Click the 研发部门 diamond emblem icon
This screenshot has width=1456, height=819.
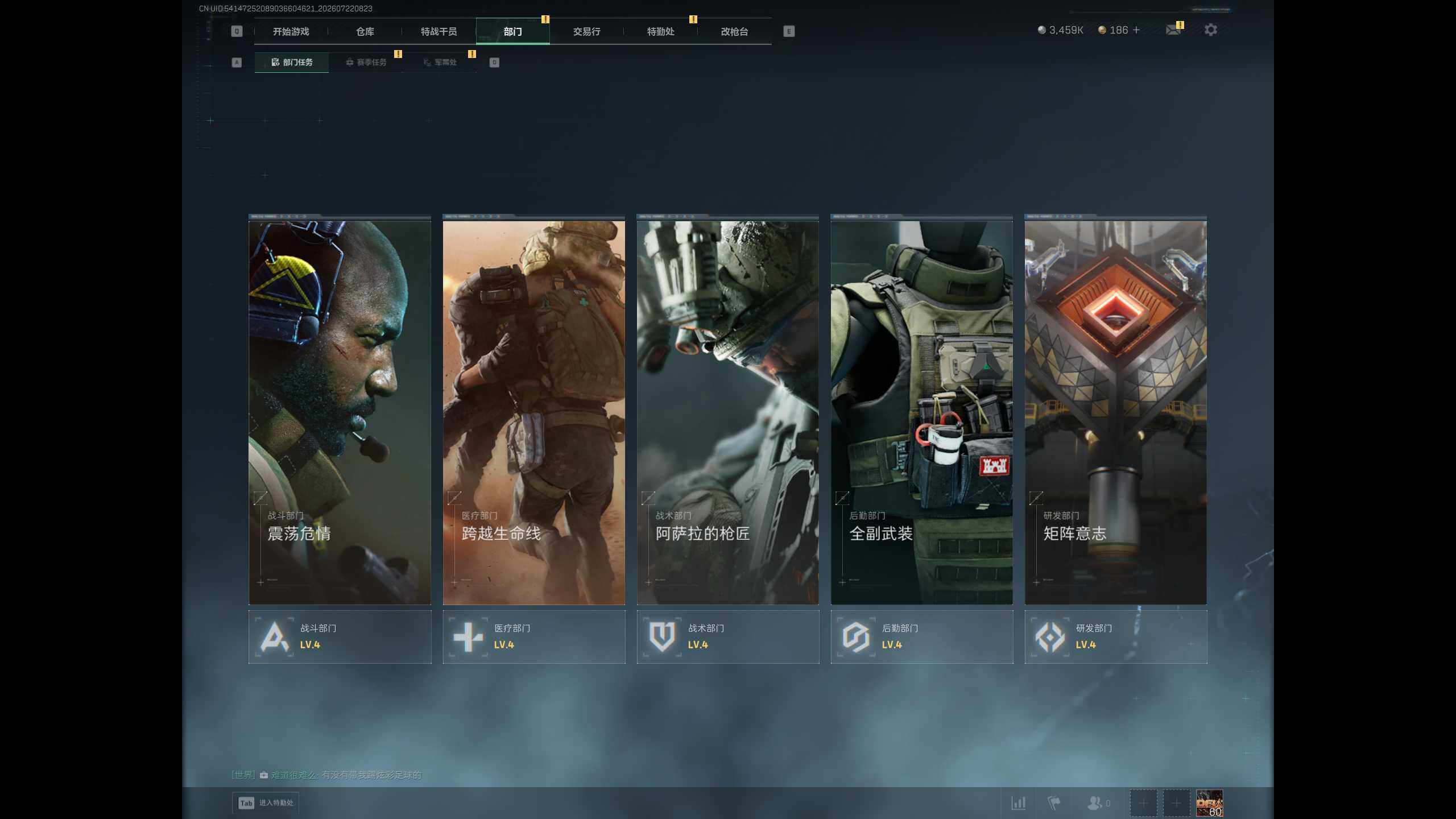coord(1050,636)
